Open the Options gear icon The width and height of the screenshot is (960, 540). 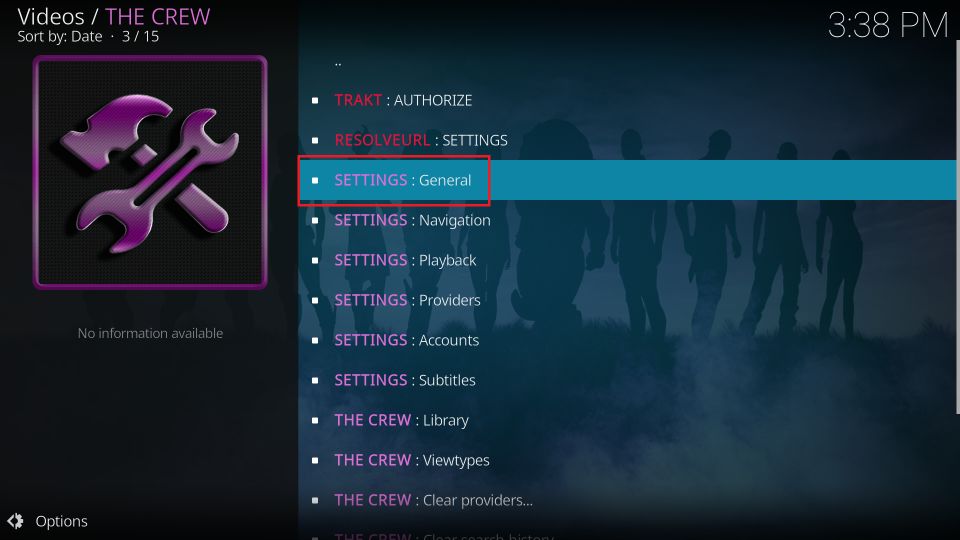15,521
